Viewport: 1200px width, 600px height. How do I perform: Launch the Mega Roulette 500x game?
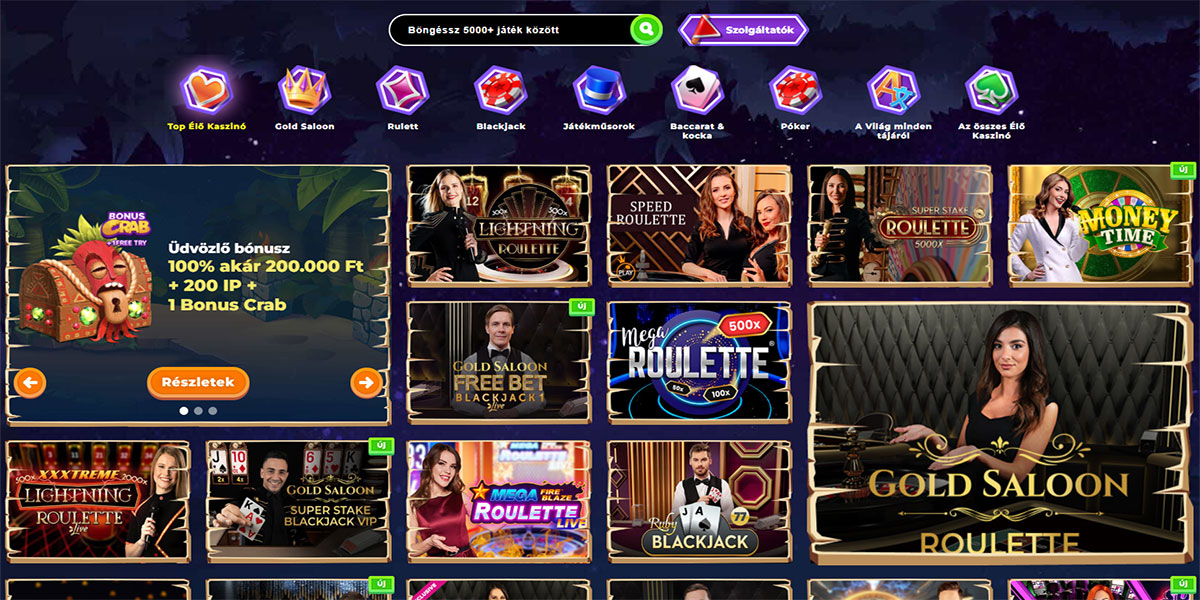point(700,364)
